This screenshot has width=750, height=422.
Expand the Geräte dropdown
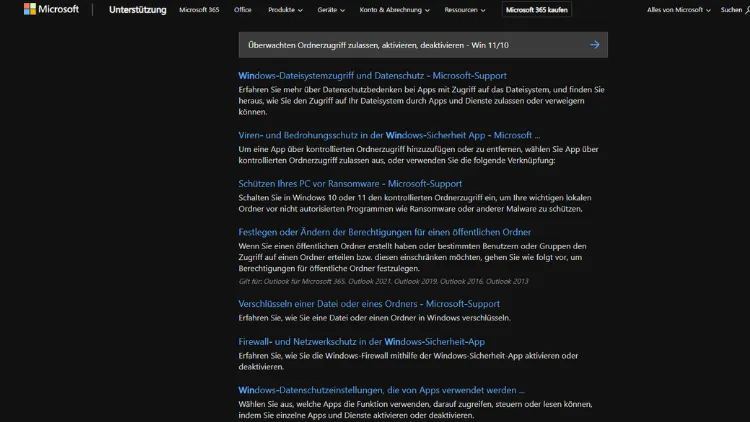331,10
